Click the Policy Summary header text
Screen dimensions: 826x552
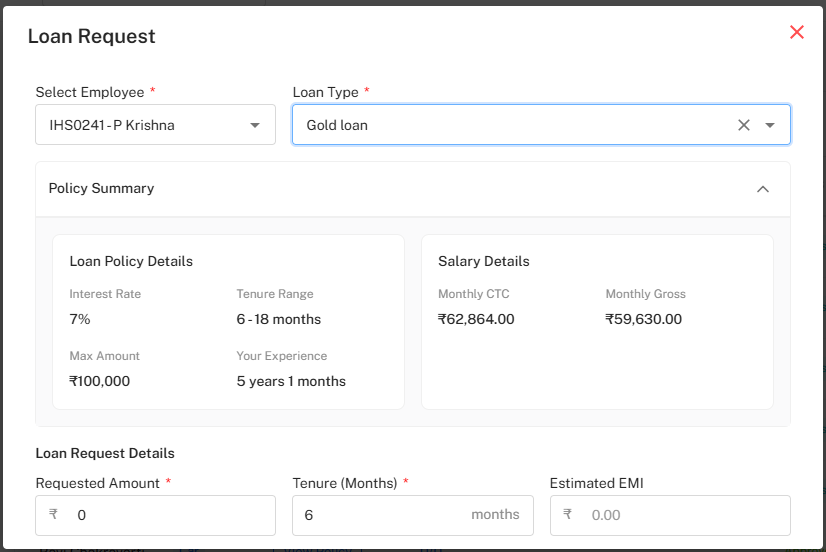[x=101, y=188]
